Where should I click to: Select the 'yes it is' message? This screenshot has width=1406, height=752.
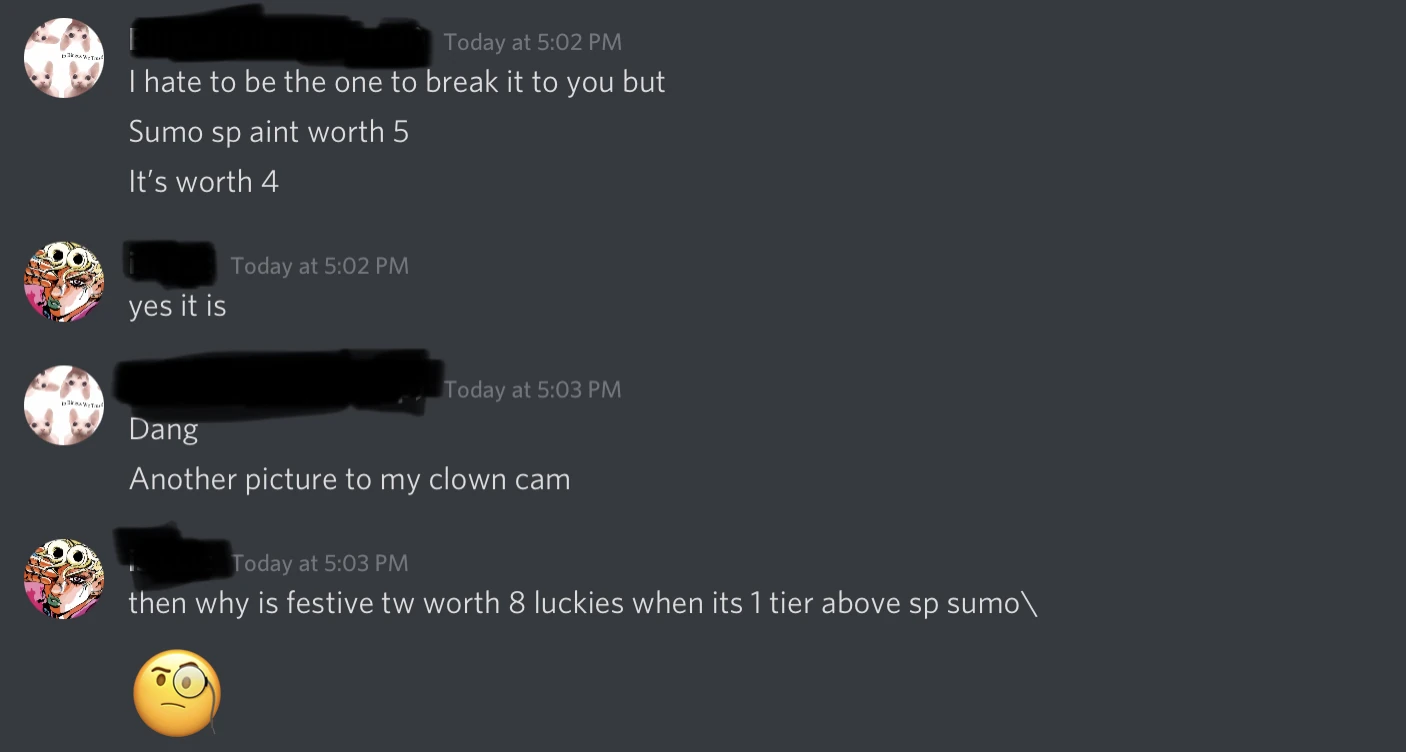tap(178, 306)
